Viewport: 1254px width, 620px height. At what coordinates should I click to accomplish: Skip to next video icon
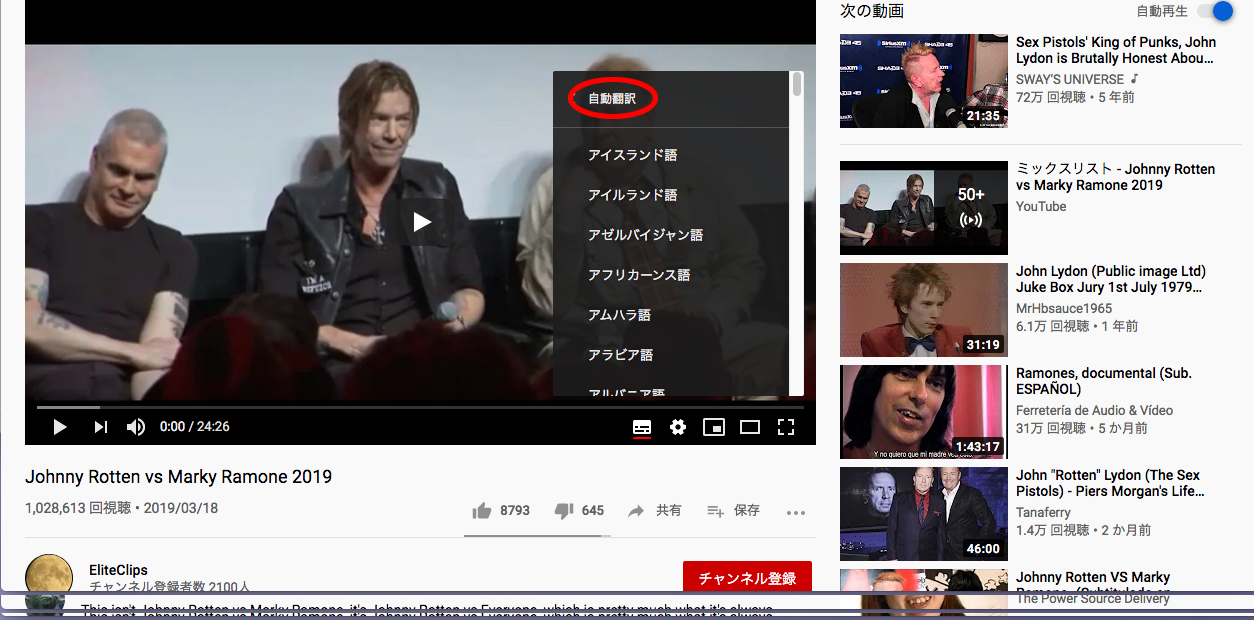(100, 427)
